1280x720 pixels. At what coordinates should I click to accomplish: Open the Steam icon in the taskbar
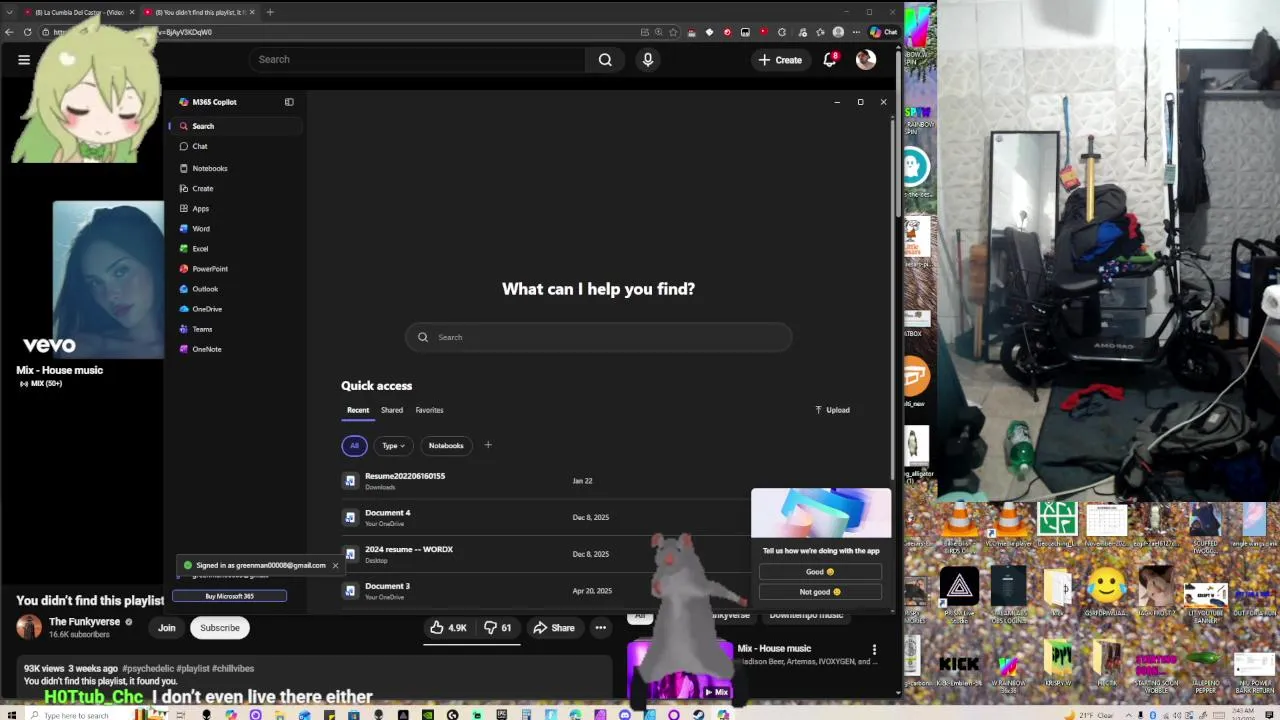tap(698, 714)
